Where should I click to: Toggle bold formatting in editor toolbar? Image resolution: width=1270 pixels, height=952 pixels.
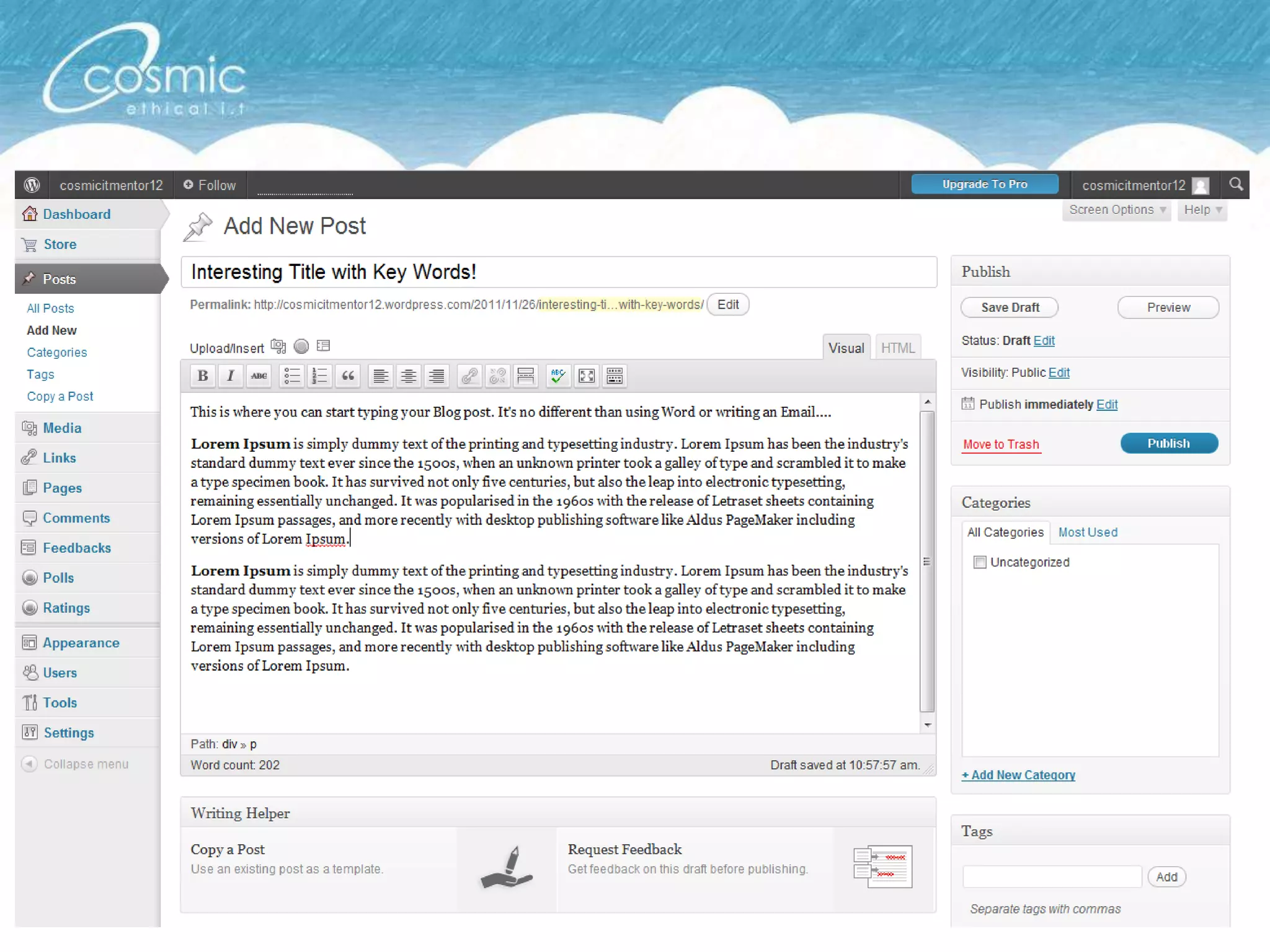203,376
